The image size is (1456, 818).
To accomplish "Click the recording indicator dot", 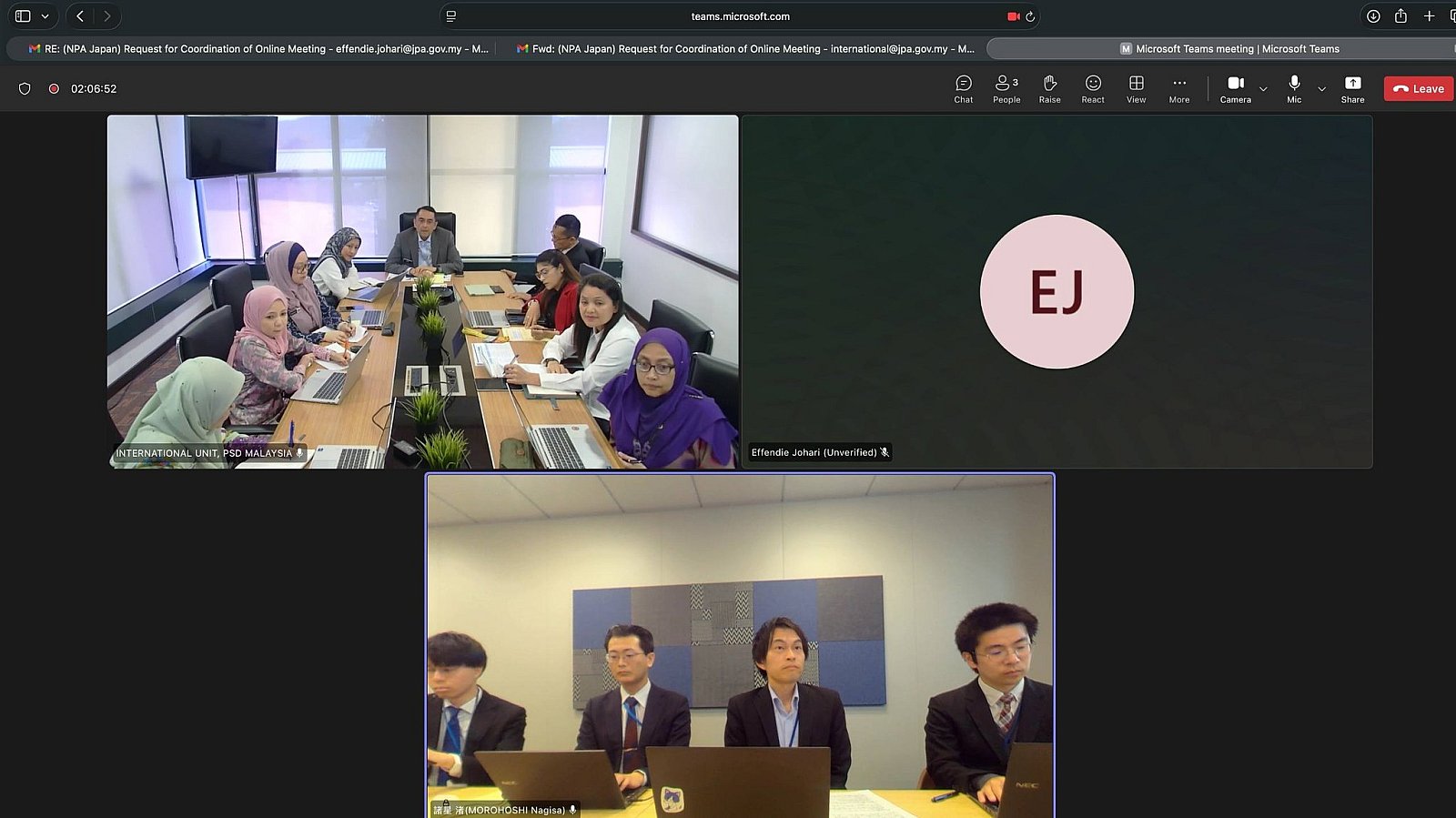I will pyautogui.click(x=54, y=89).
